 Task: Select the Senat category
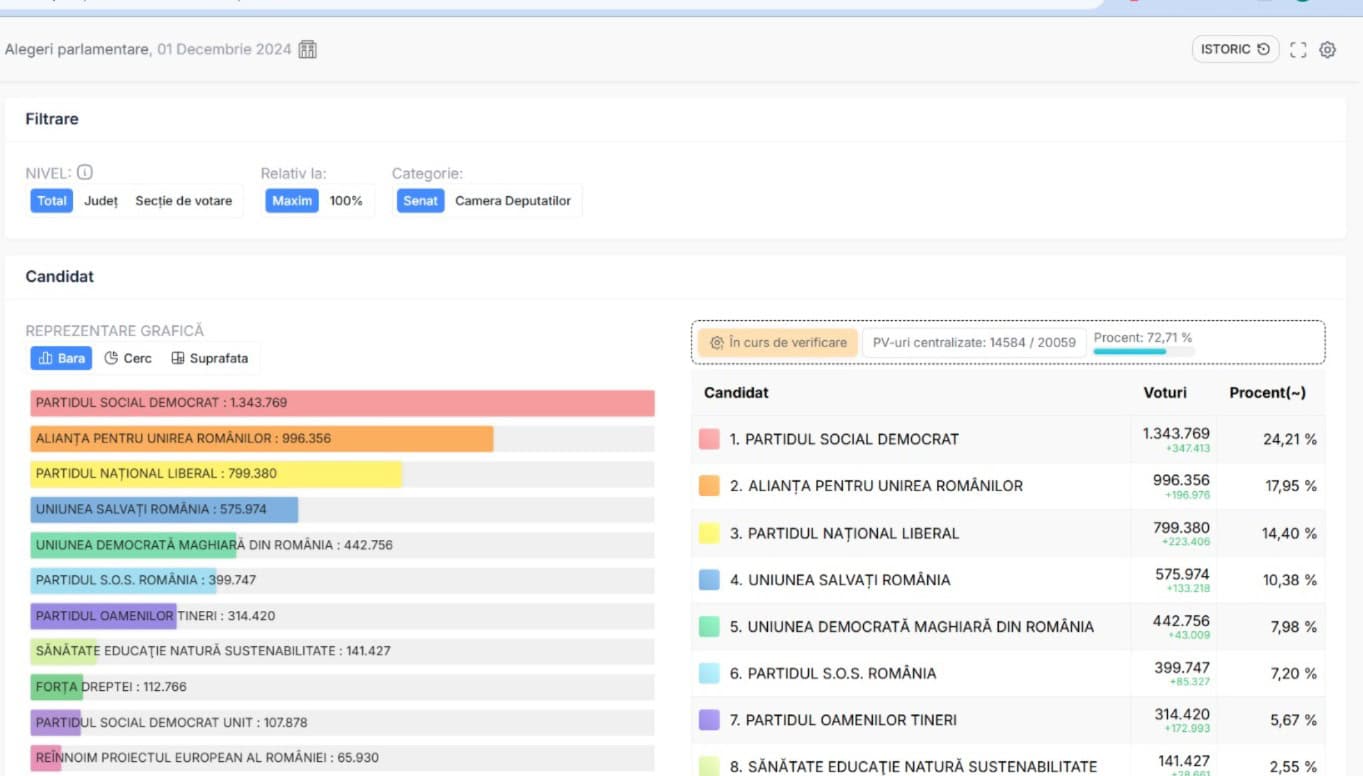420,201
